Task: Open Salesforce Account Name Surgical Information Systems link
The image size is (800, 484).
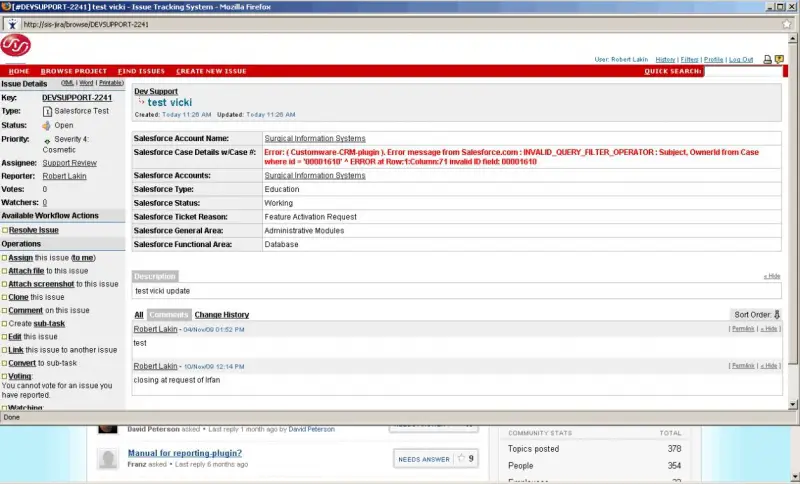Action: tap(315, 138)
